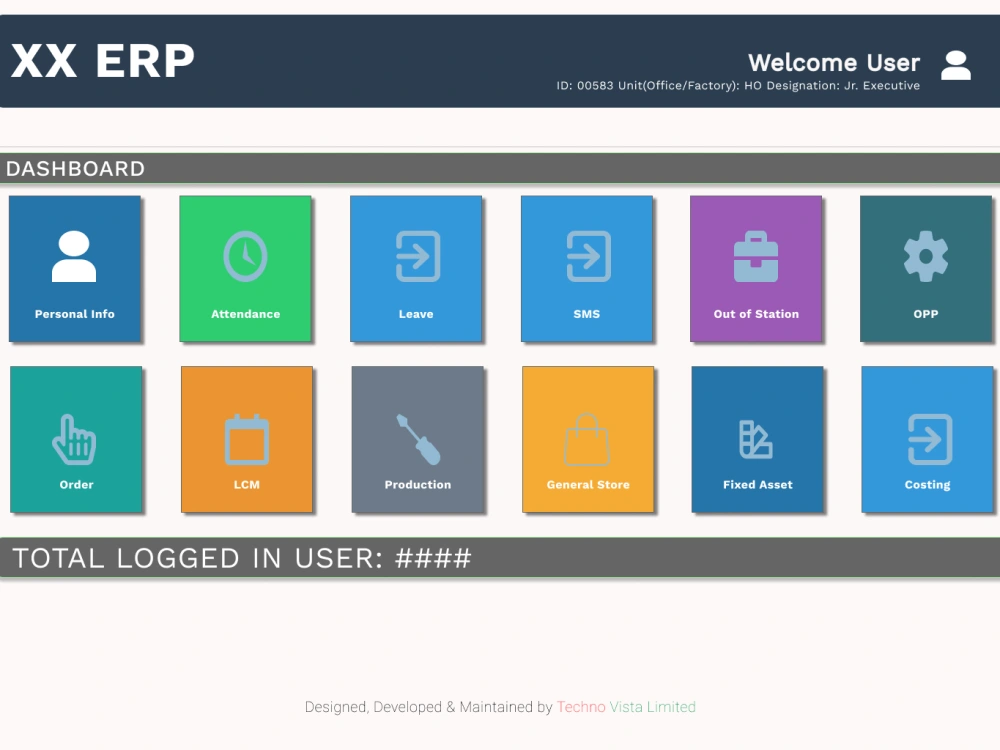Click the XX ERP logo title
Image resolution: width=1000 pixels, height=750 pixels.
[103, 61]
